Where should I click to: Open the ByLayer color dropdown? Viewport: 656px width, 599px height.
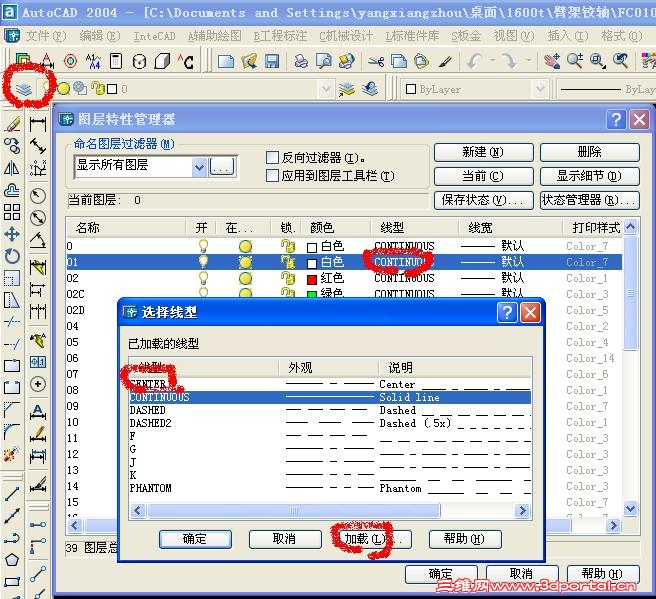[x=540, y=89]
